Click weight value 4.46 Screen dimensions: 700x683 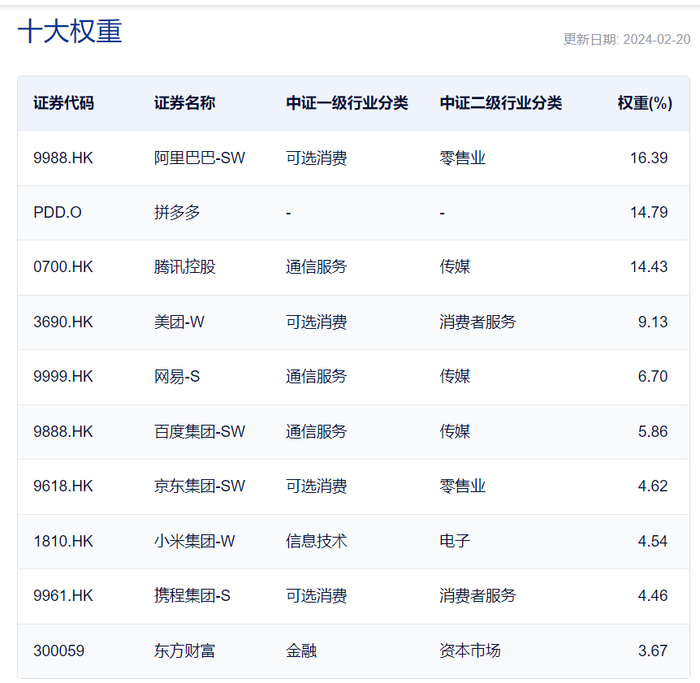point(653,596)
